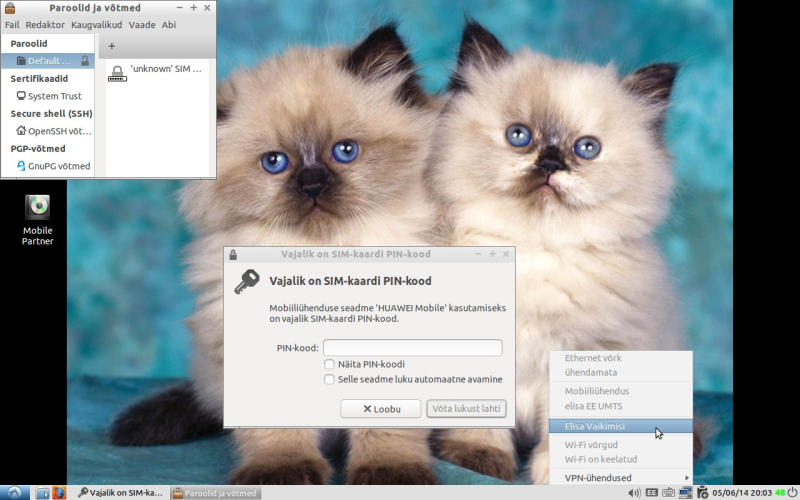
Task: Select GnuPG võtmed under PGP-võtmed
Action: pos(48,166)
